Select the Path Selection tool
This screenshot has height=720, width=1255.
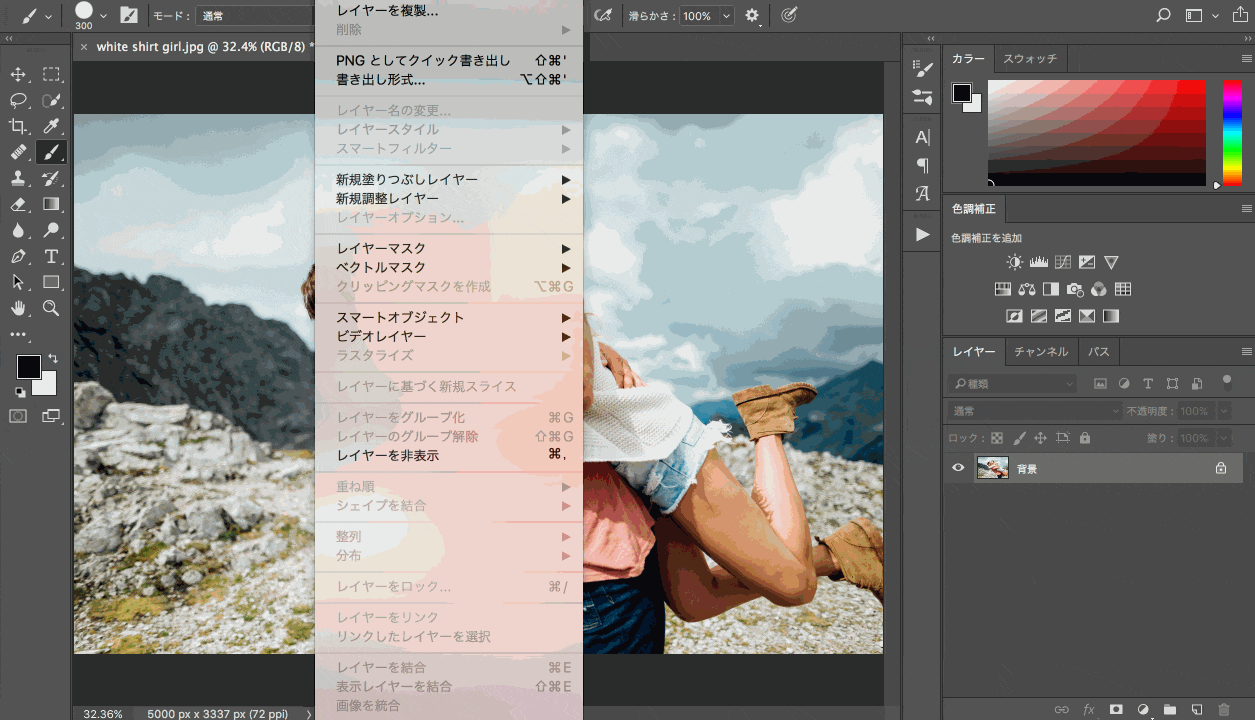tap(18, 282)
